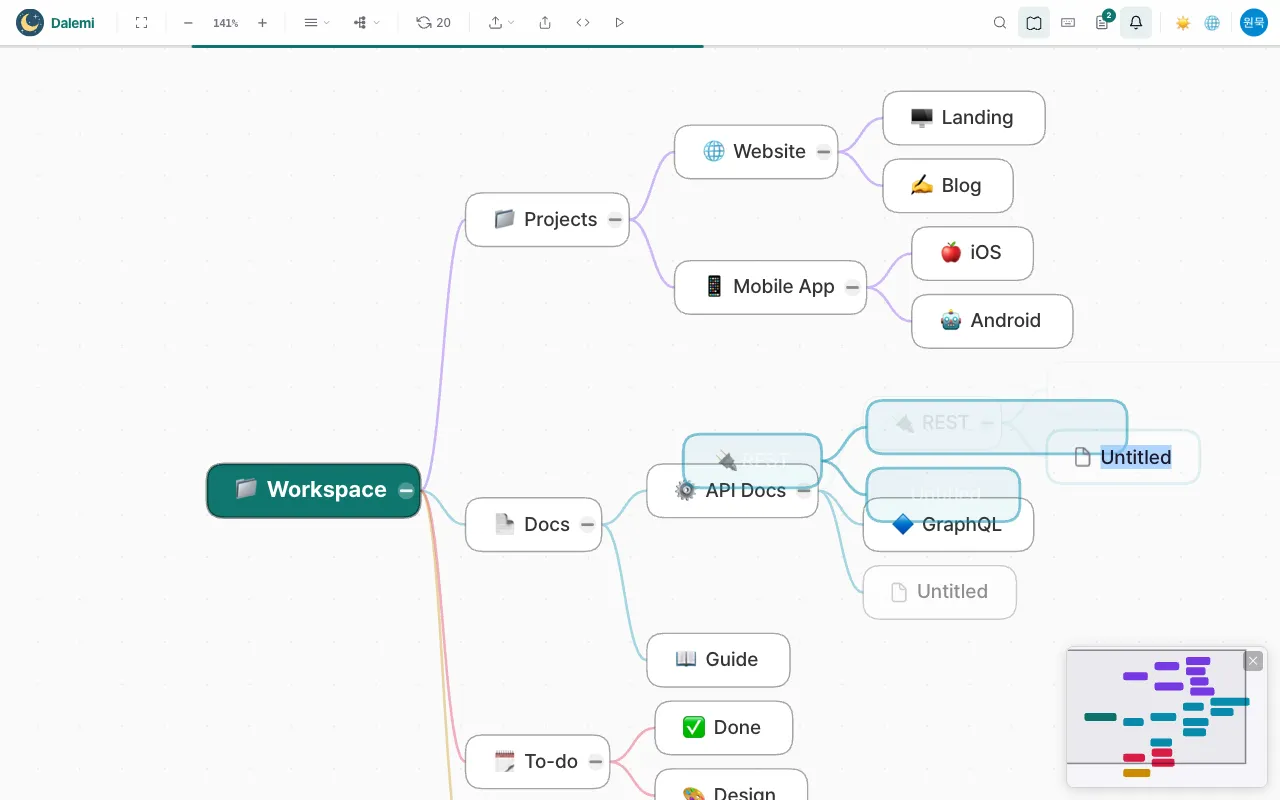1280x800 pixels.
Task: Open the user avatar profile menu
Action: (x=1254, y=22)
